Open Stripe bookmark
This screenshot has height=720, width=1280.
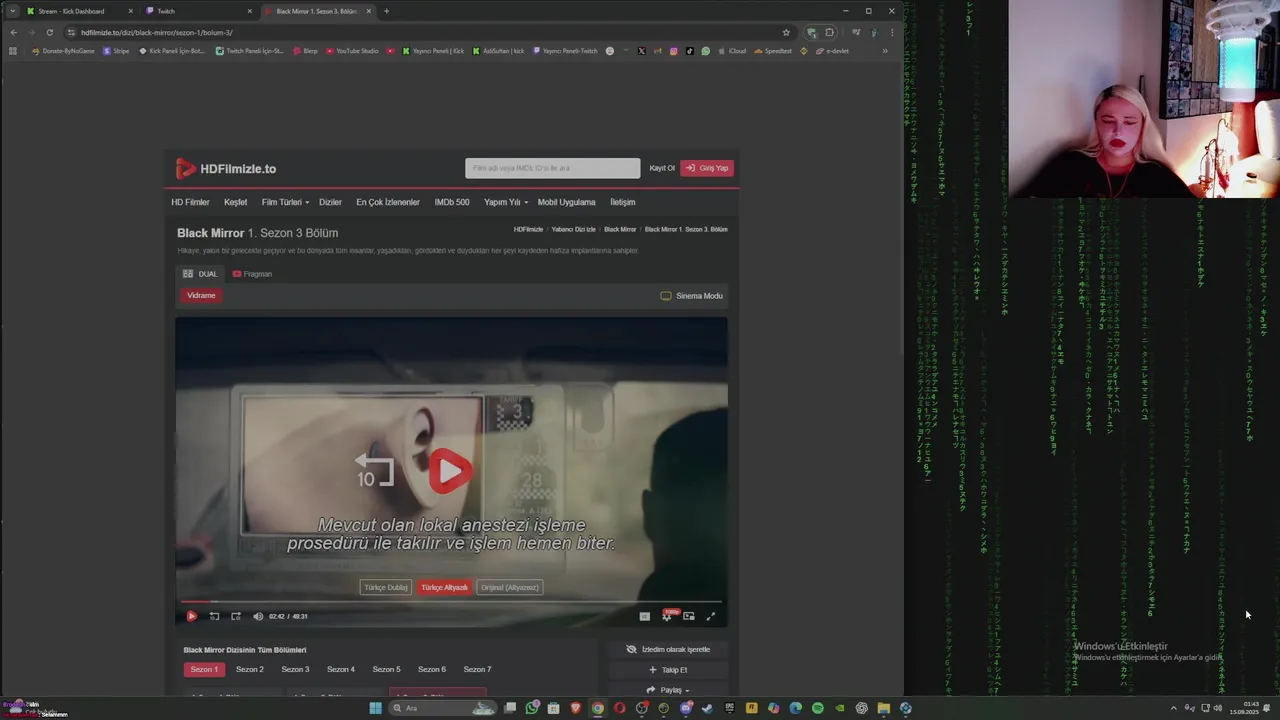tap(116, 51)
